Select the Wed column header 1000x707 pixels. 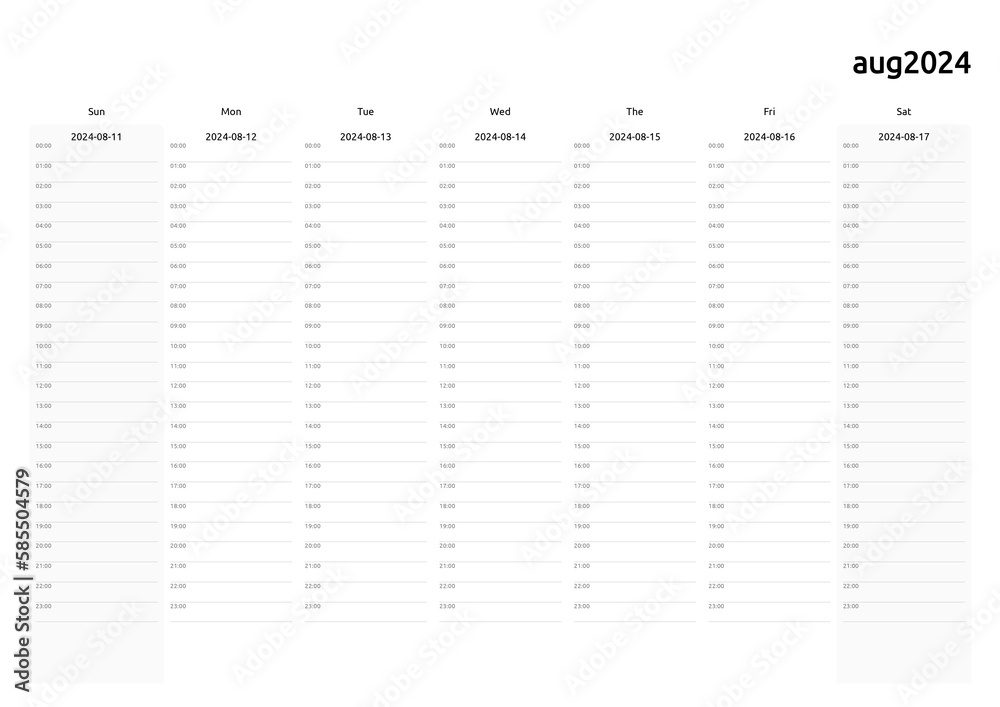coord(500,112)
